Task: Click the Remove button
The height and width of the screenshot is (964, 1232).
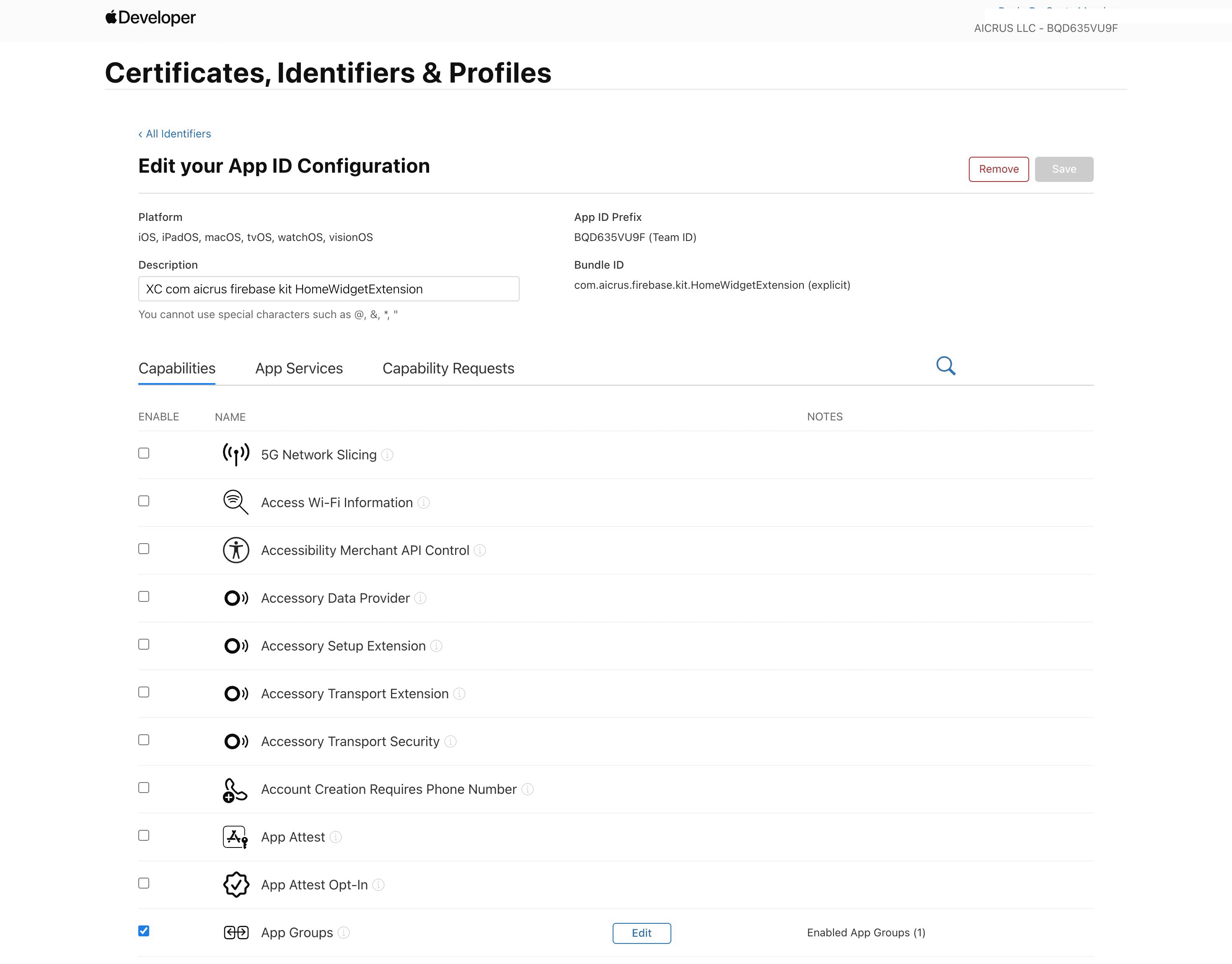Action: coord(998,169)
